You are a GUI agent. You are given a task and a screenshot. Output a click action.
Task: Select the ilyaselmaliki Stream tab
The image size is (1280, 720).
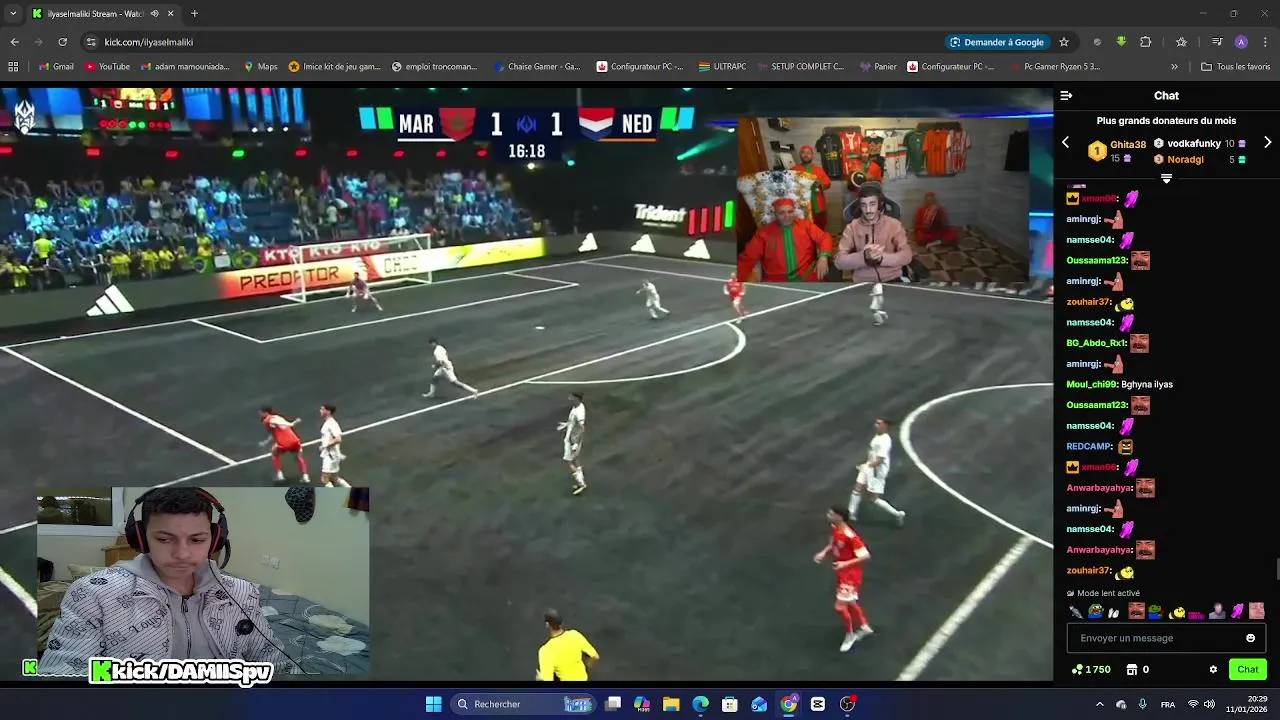pyautogui.click(x=103, y=14)
